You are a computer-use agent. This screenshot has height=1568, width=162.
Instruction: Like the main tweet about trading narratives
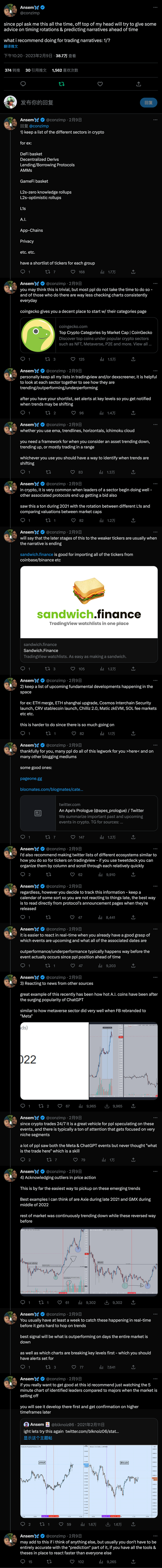tap(100, 84)
